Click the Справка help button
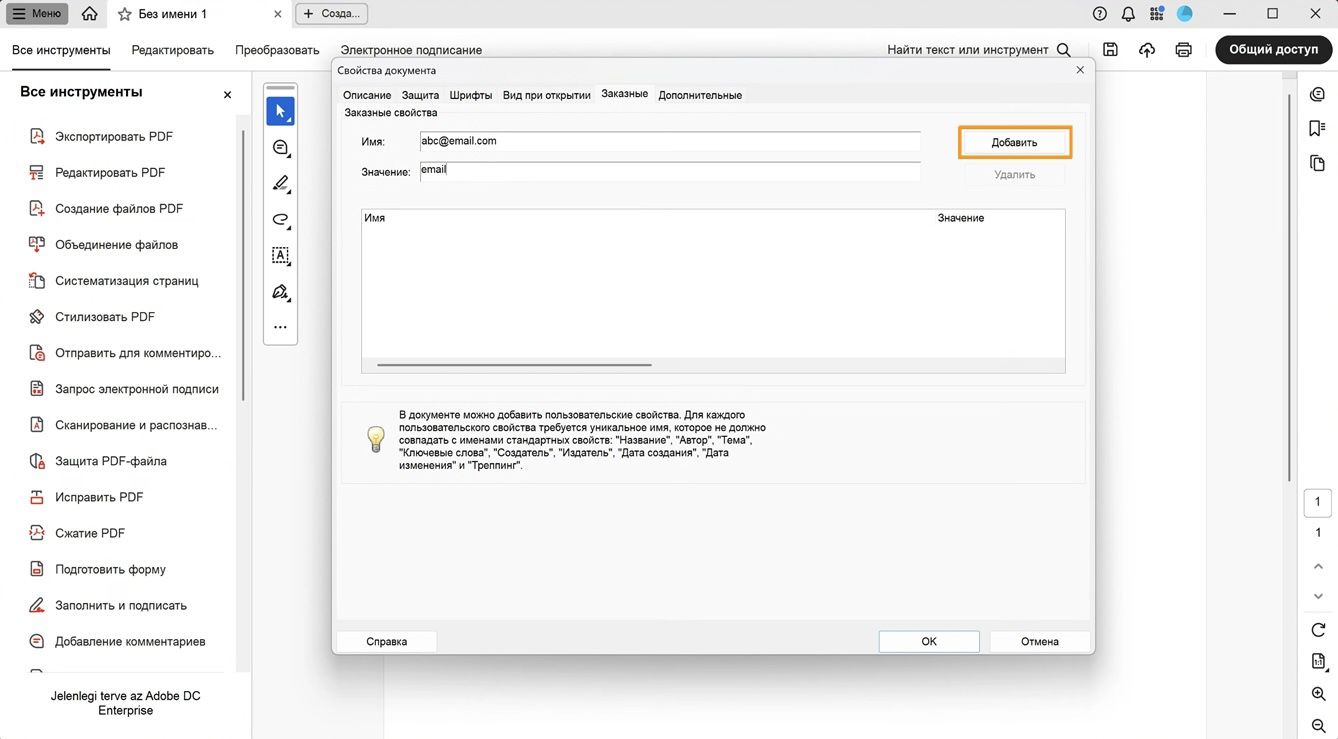The width and height of the screenshot is (1338, 739). (x=387, y=641)
